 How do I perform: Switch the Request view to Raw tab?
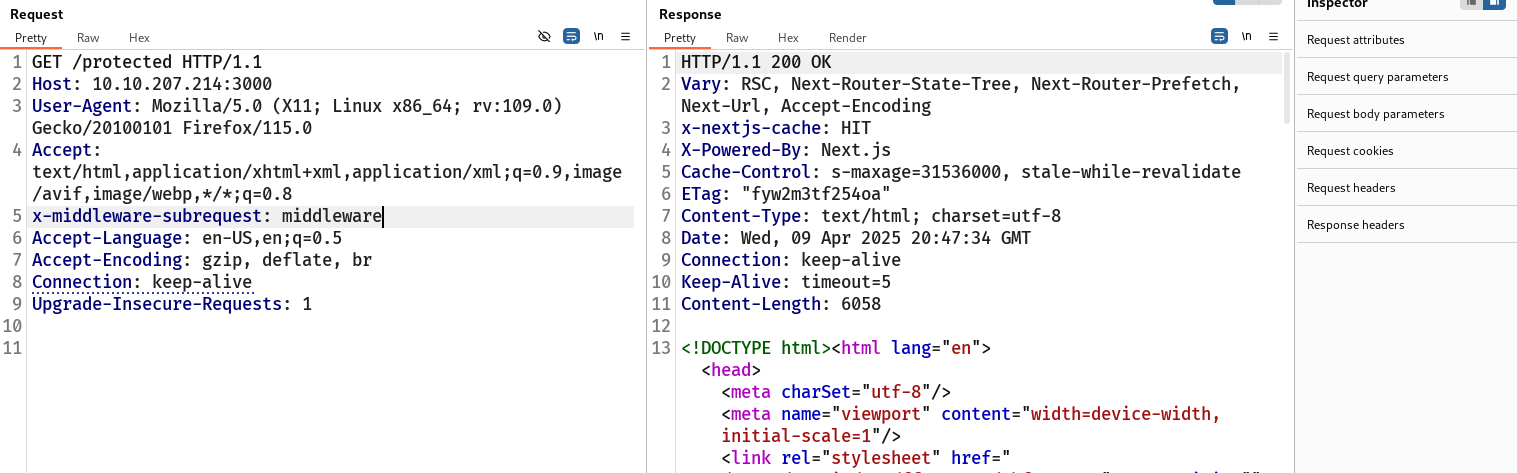point(88,38)
